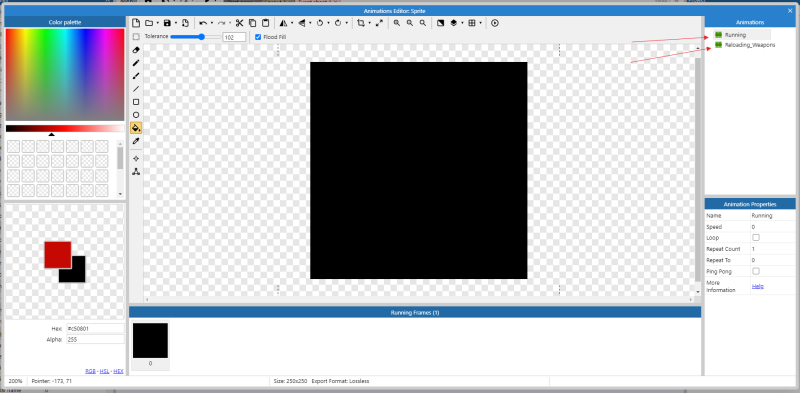
Task: Select the Pencil tool
Action: [x=136, y=63]
